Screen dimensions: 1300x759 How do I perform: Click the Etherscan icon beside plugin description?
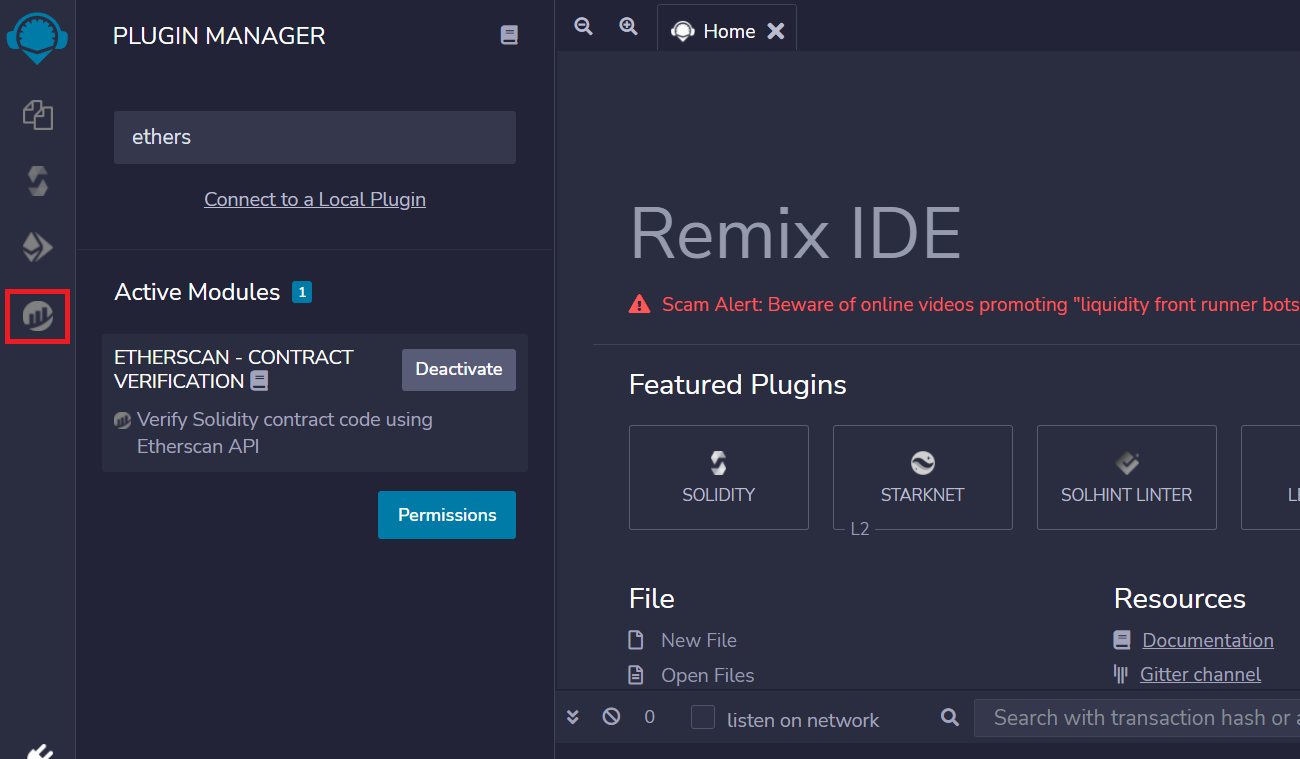[x=123, y=420]
